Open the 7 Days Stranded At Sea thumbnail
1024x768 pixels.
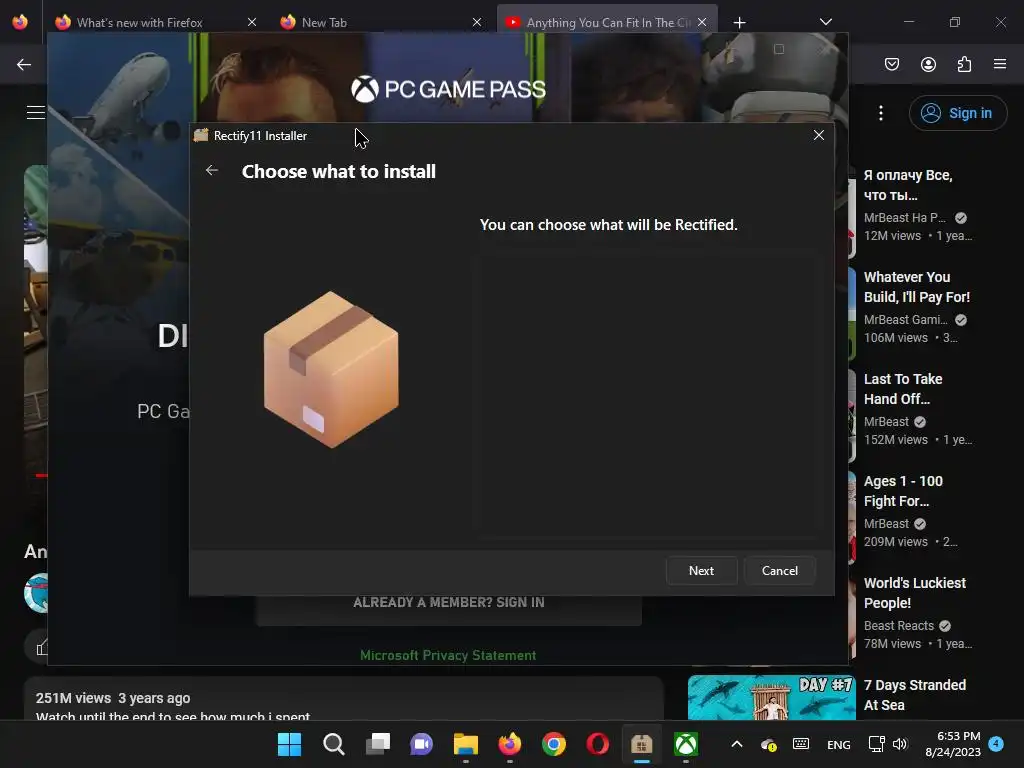771,697
